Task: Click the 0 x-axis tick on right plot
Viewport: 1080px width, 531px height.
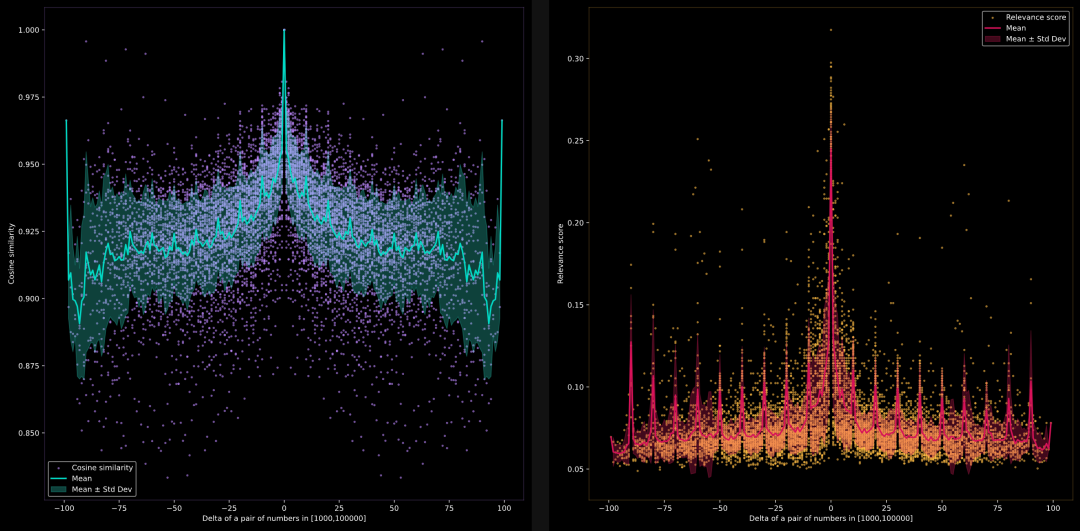Action: 831,506
